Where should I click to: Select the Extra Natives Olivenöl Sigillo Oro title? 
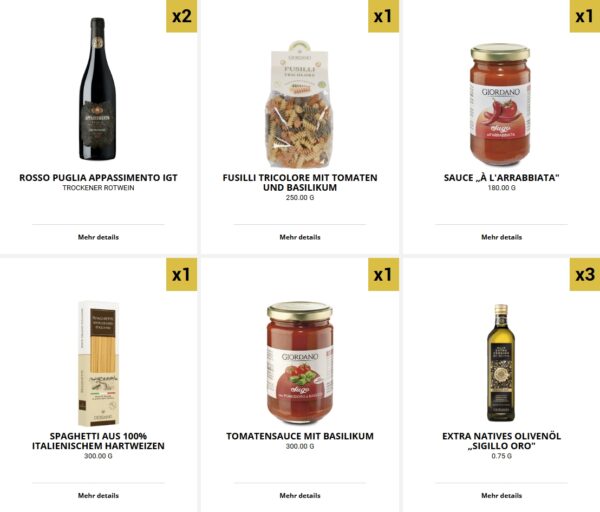tap(502, 441)
